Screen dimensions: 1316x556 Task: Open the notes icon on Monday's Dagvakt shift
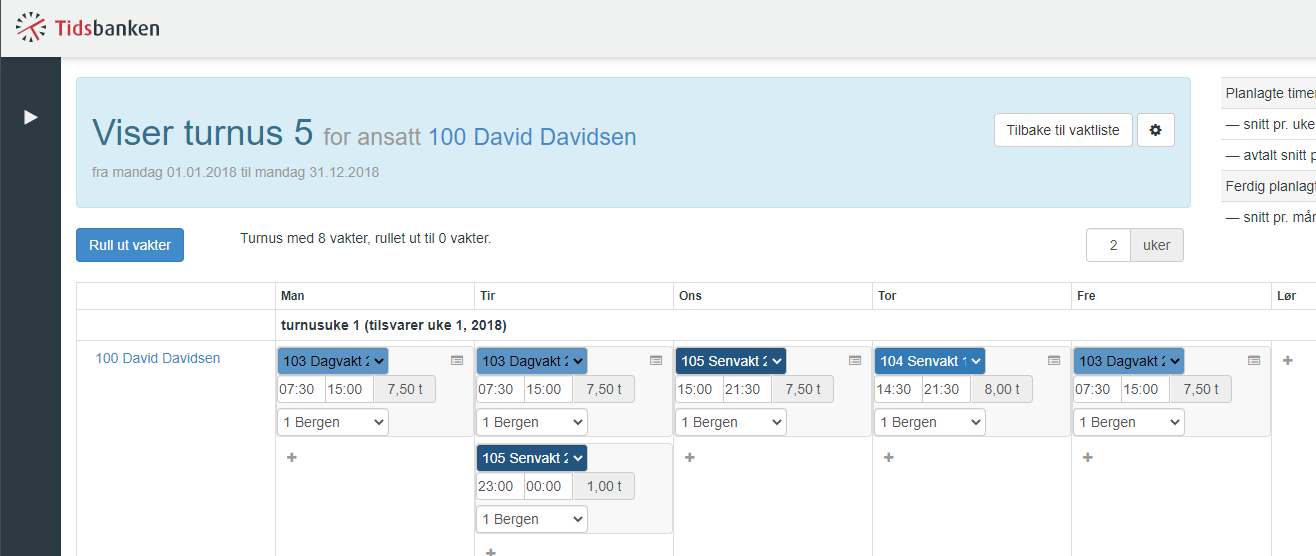point(457,360)
